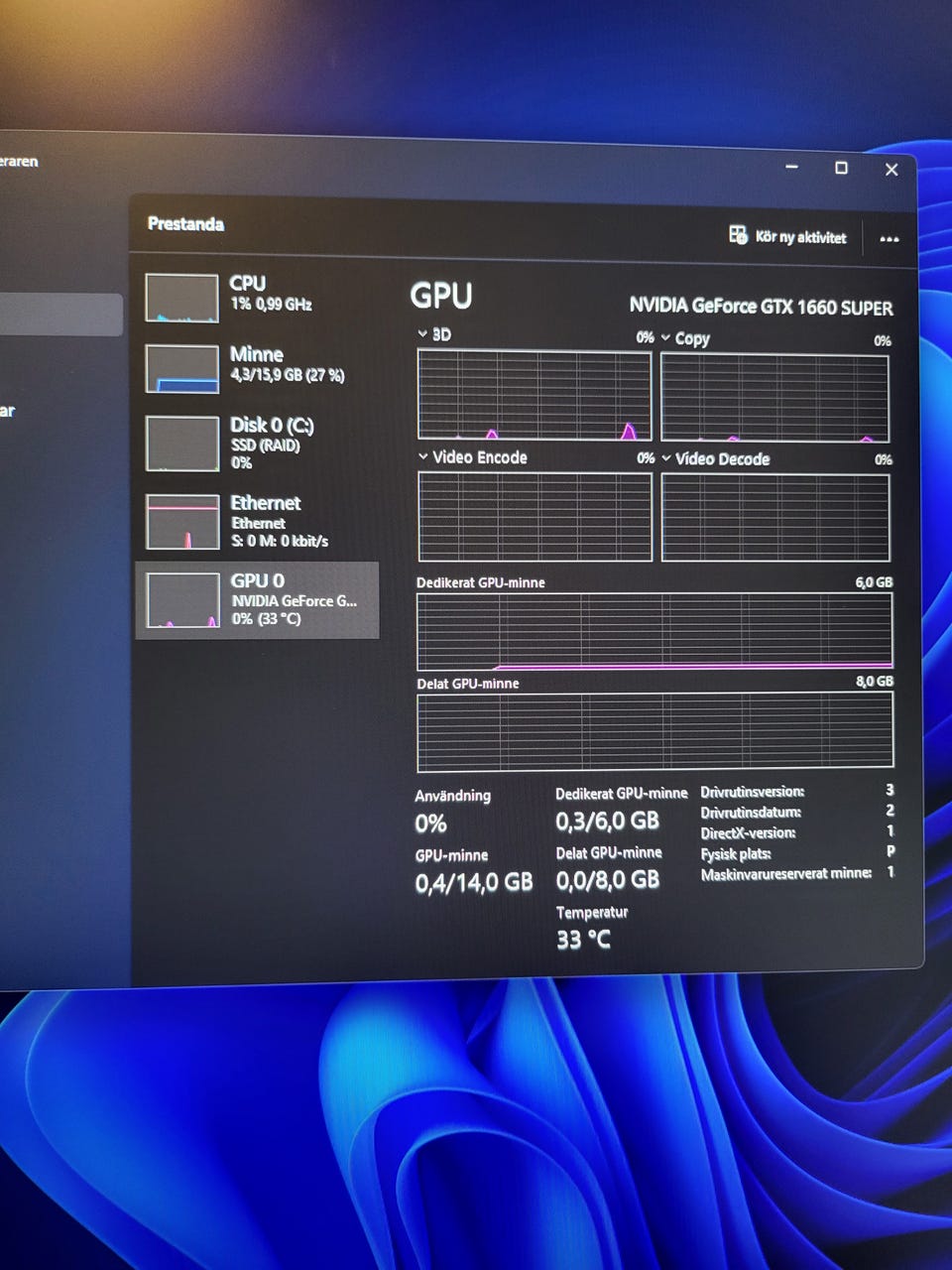Open the Video Encode engine dropdown

click(473, 457)
